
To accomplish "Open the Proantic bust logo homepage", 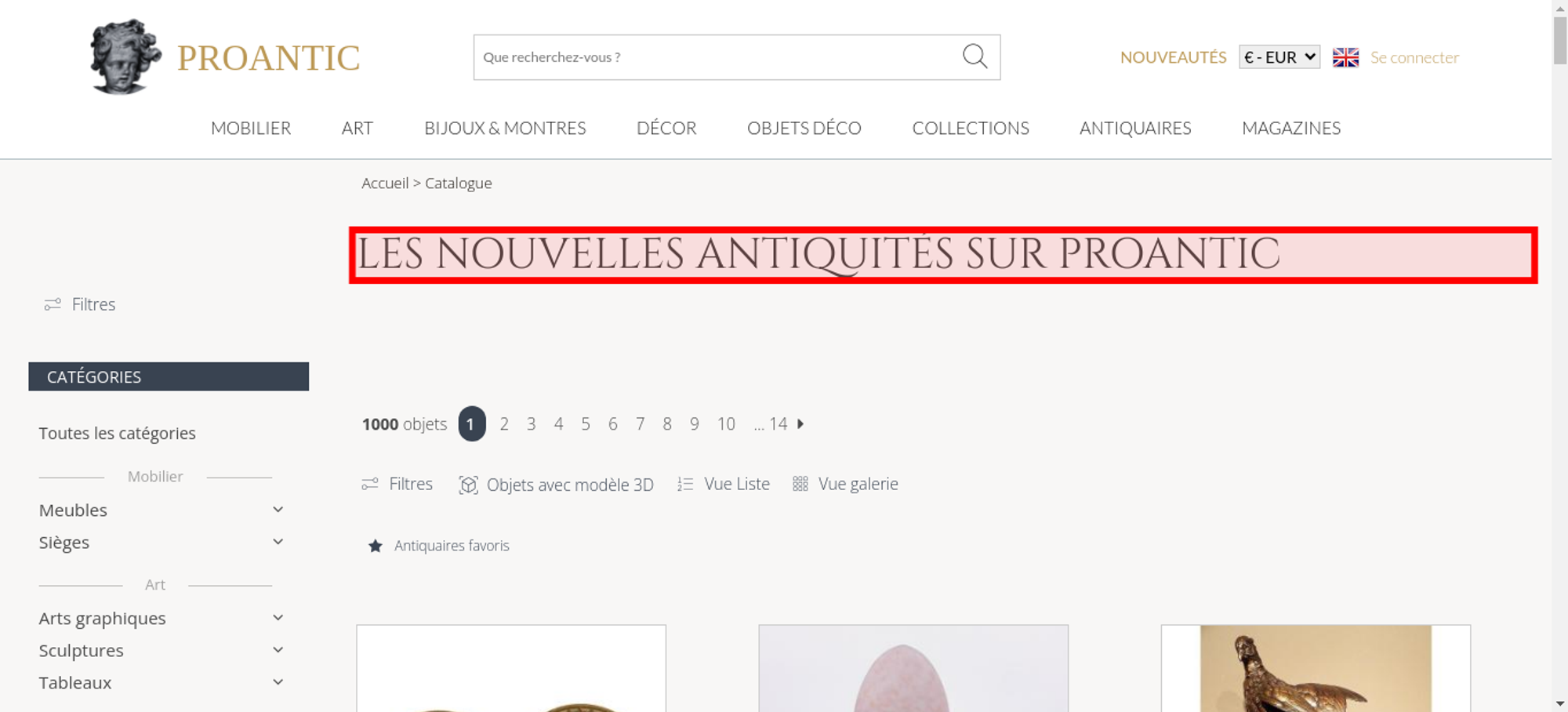I will (x=125, y=57).
